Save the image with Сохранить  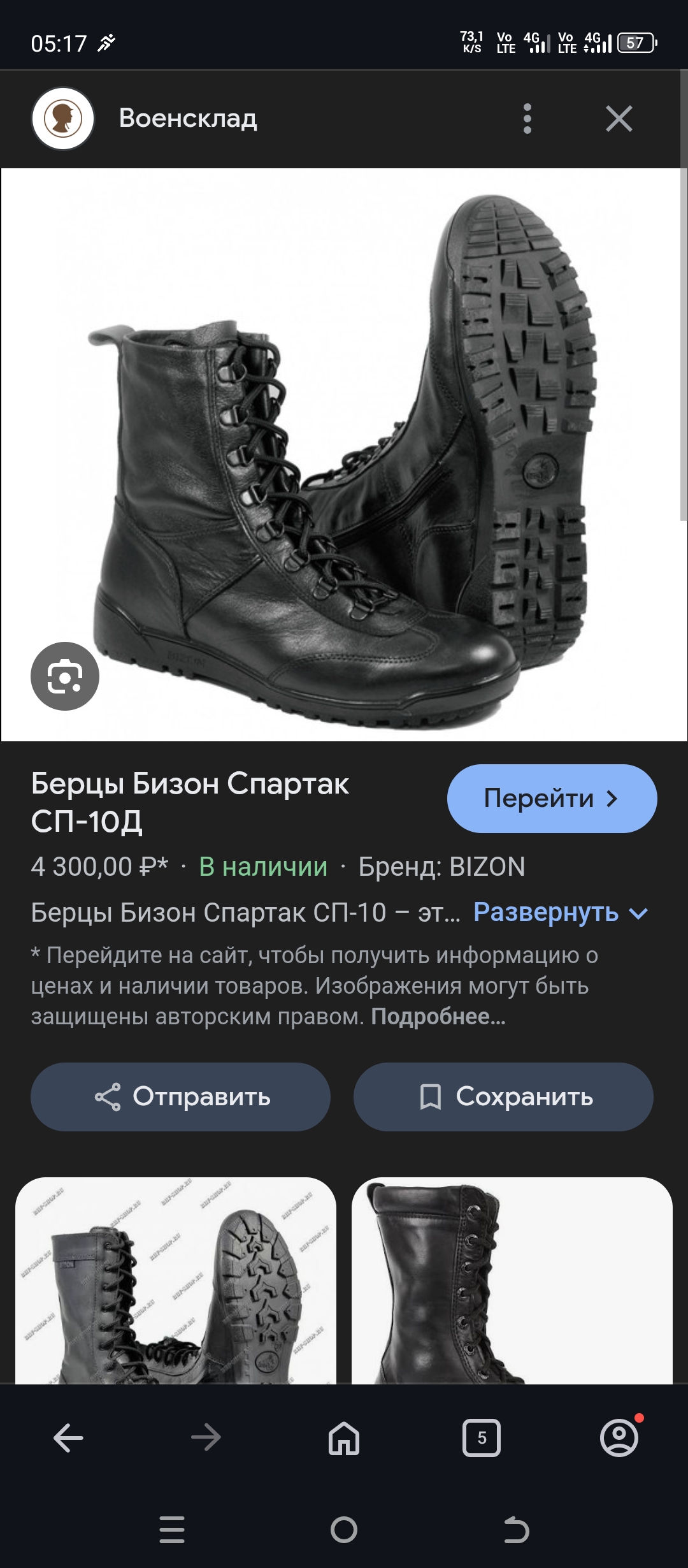click(x=503, y=1097)
